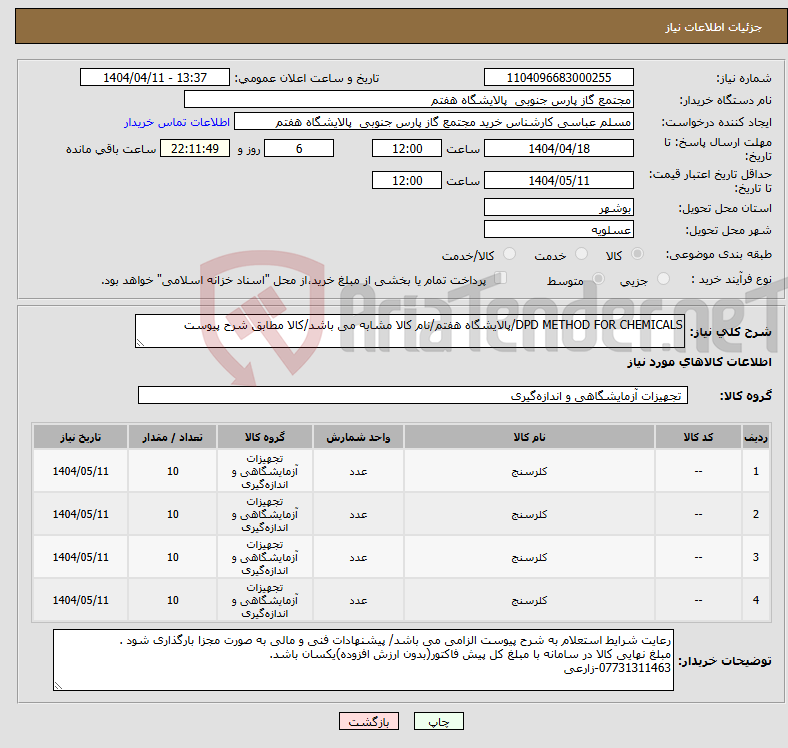Click the remaining time field 22:11:49
This screenshot has width=788, height=748.
(195, 148)
